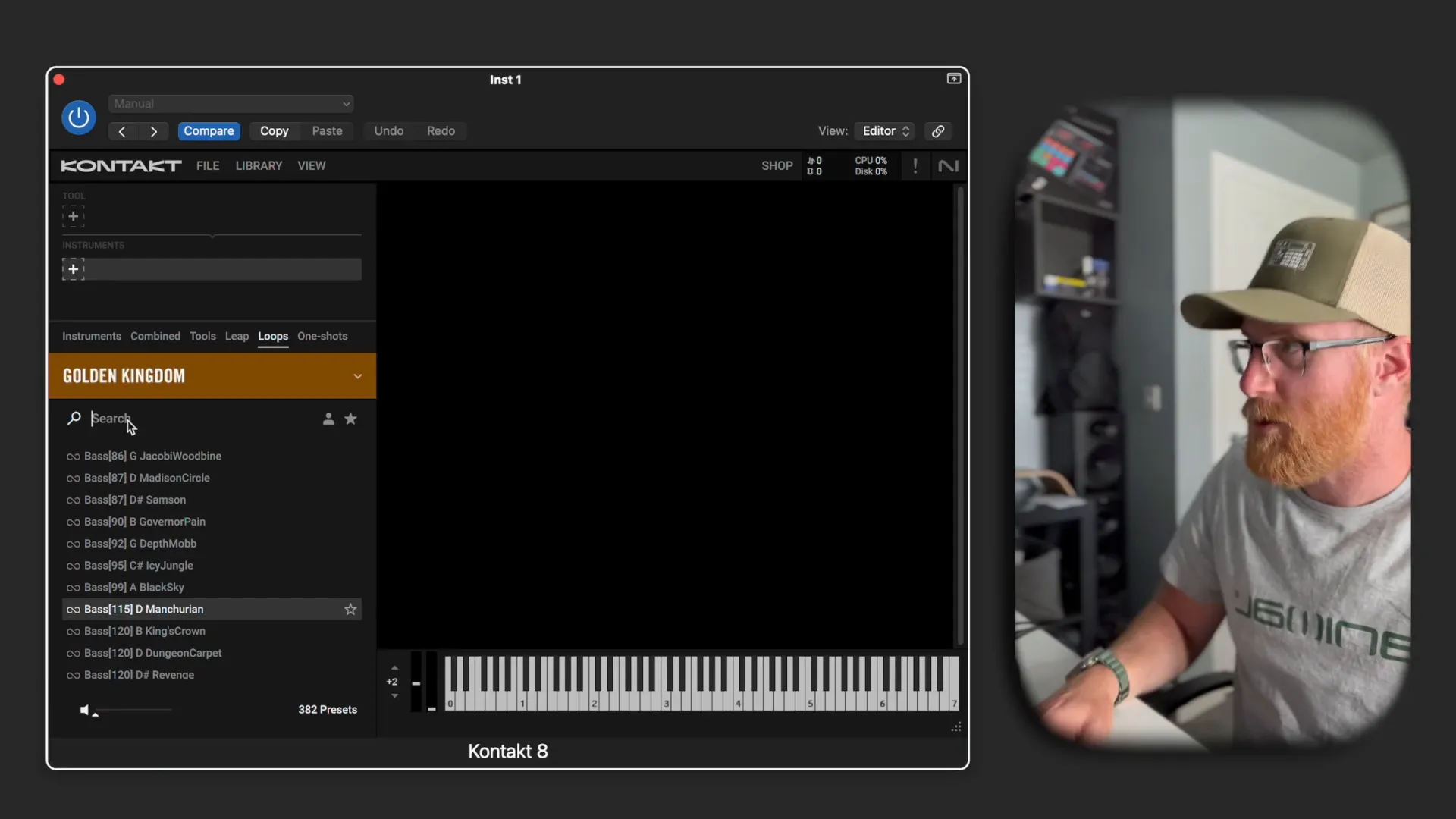Click the magnifying glass search icon

coord(74,419)
